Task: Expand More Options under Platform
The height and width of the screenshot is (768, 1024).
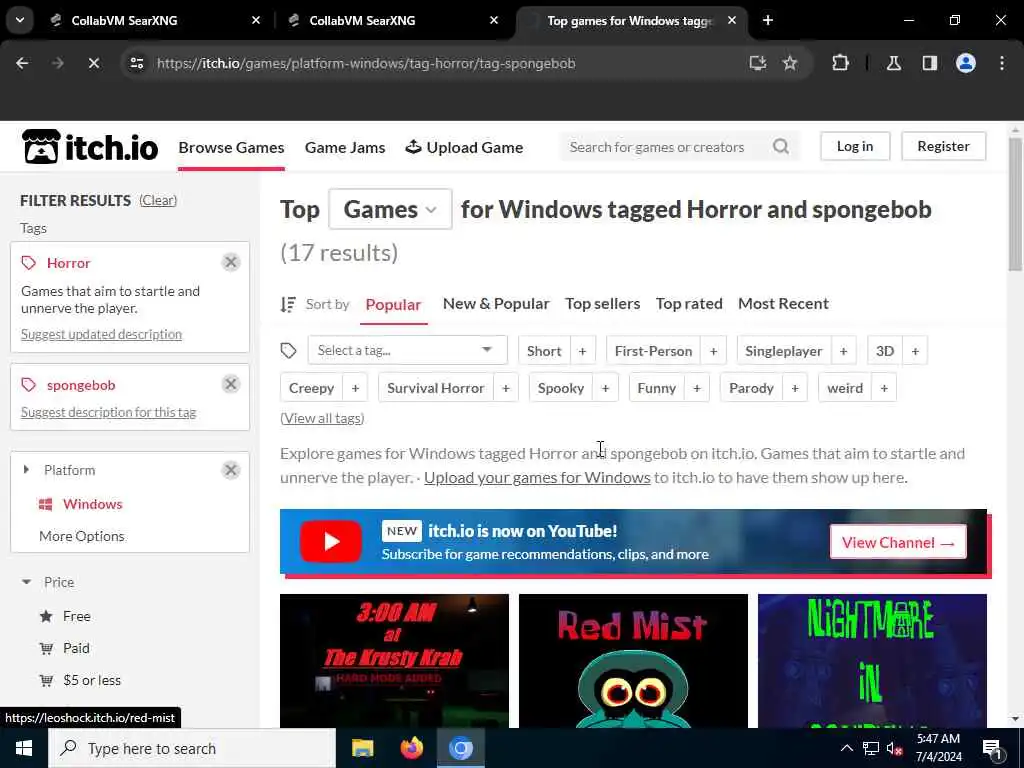Action: click(x=82, y=536)
